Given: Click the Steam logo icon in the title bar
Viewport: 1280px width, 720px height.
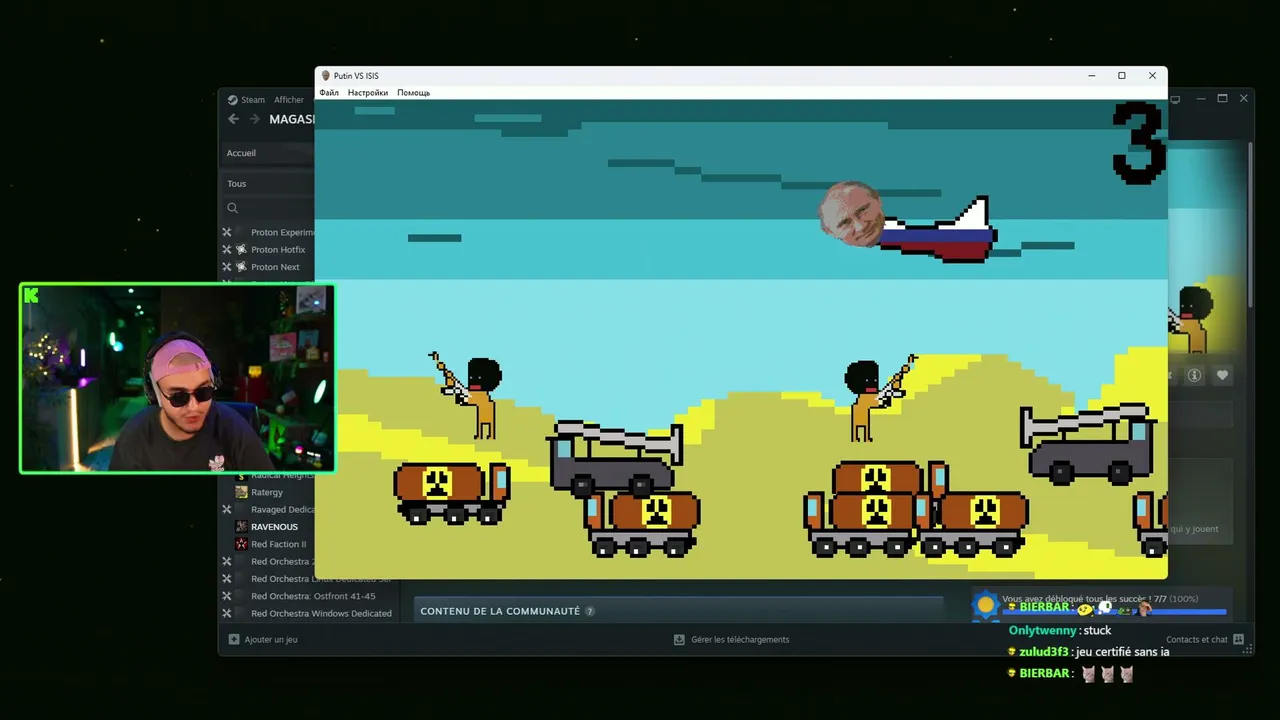Looking at the screenshot, I should tap(232, 100).
